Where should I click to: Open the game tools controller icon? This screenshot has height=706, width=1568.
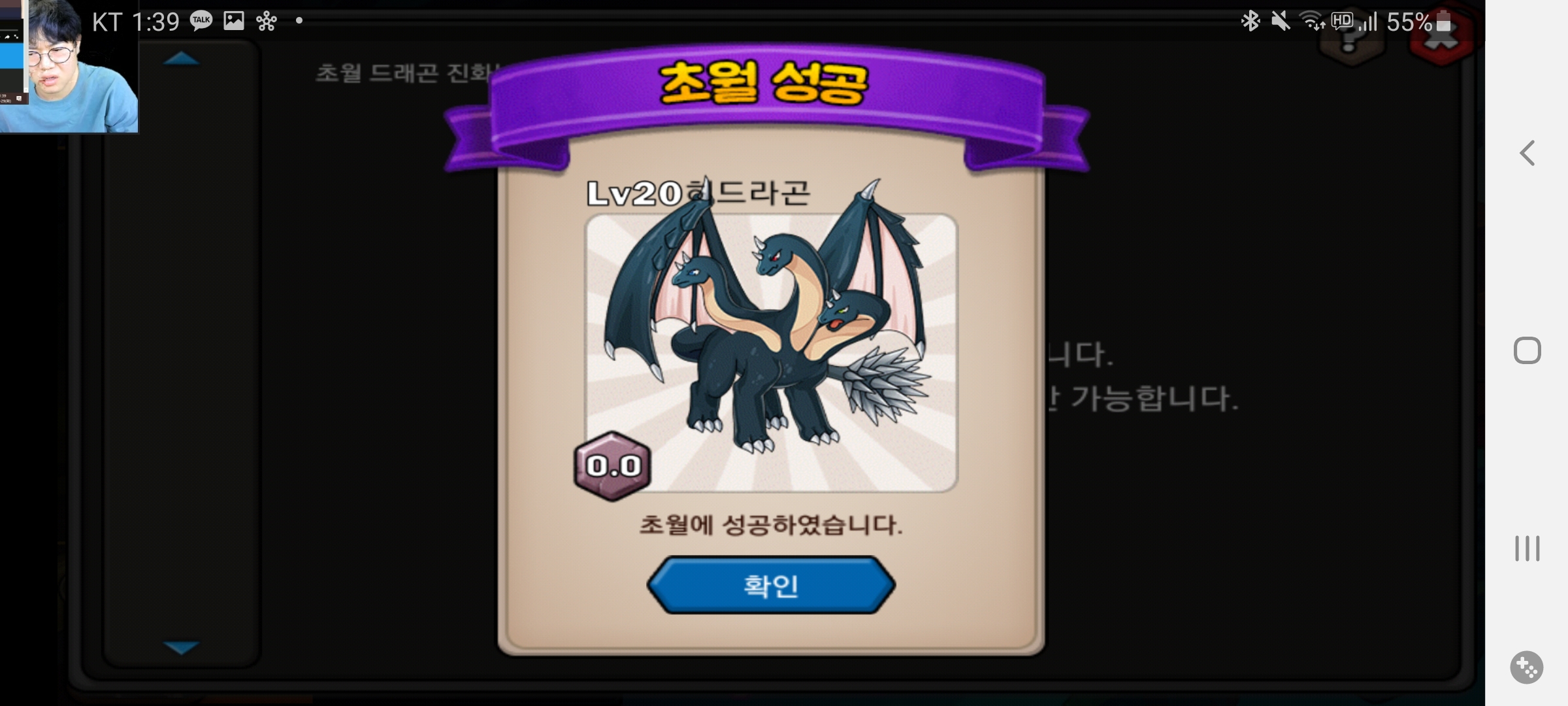tap(1527, 667)
